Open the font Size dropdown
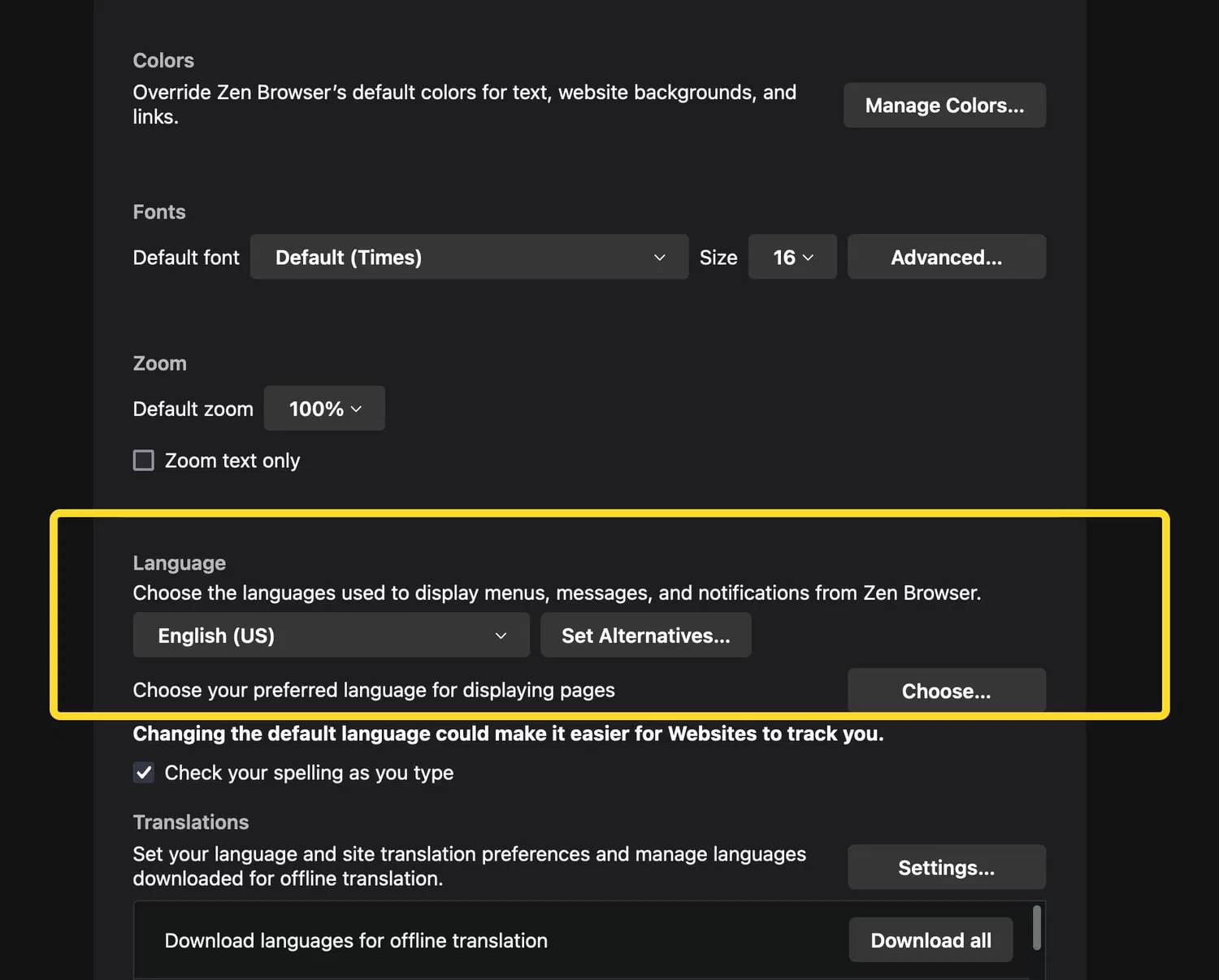The height and width of the screenshot is (980, 1219). 792,258
